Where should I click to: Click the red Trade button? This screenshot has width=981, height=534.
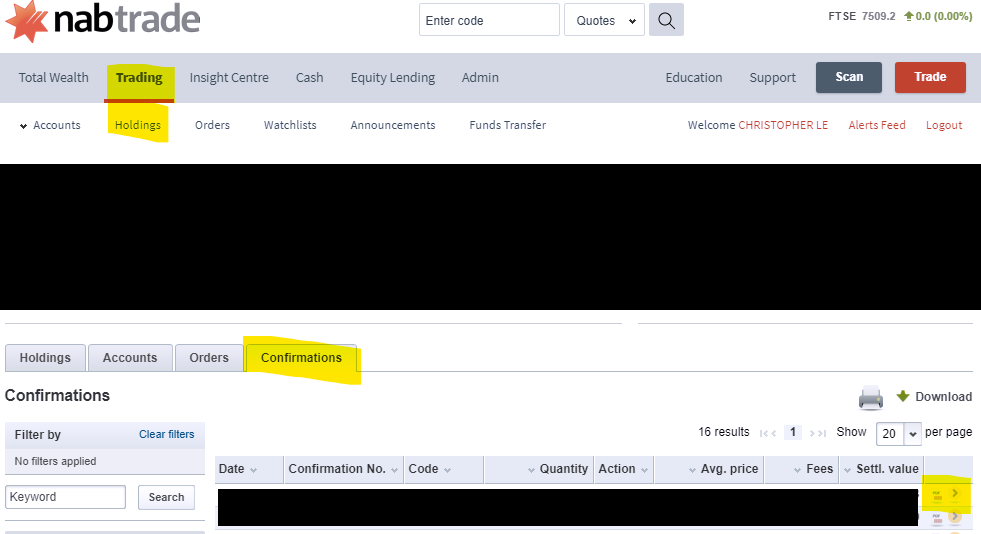(930, 77)
